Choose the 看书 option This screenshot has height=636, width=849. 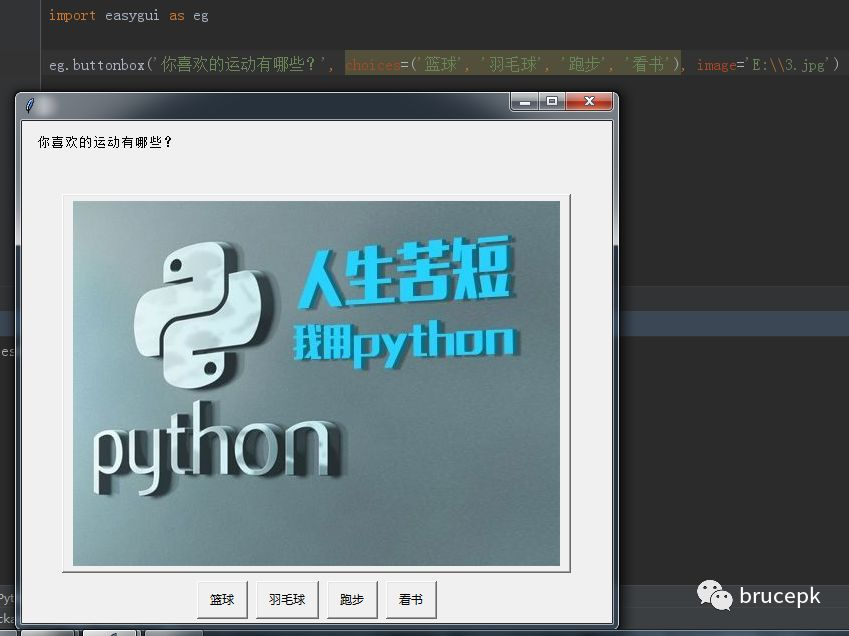(411, 599)
